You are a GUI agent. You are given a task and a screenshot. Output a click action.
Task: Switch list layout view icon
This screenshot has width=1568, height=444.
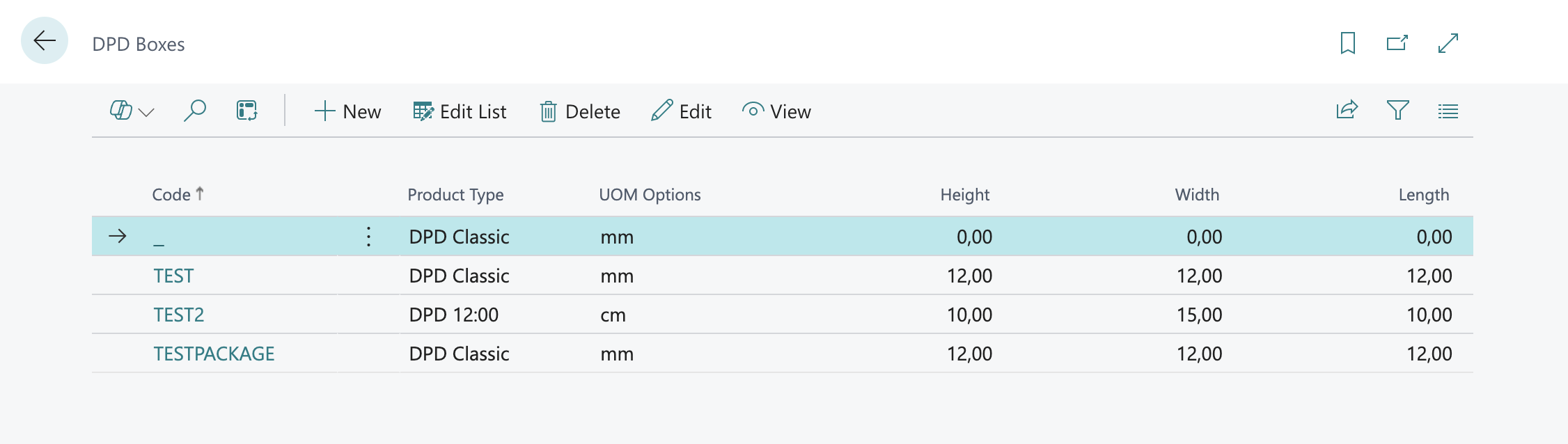(x=1448, y=111)
